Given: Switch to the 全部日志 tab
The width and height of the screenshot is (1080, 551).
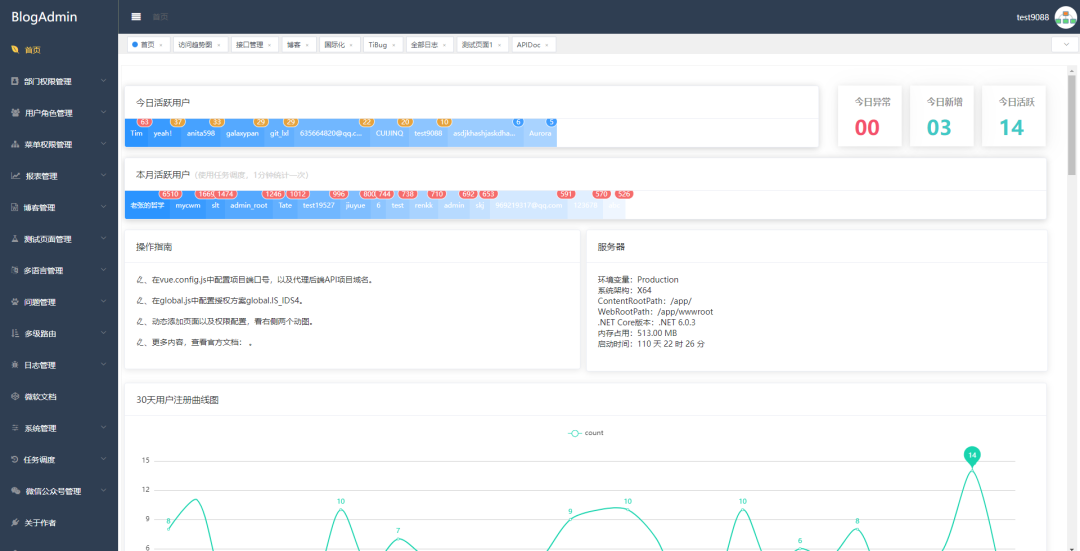Looking at the screenshot, I should 424,45.
